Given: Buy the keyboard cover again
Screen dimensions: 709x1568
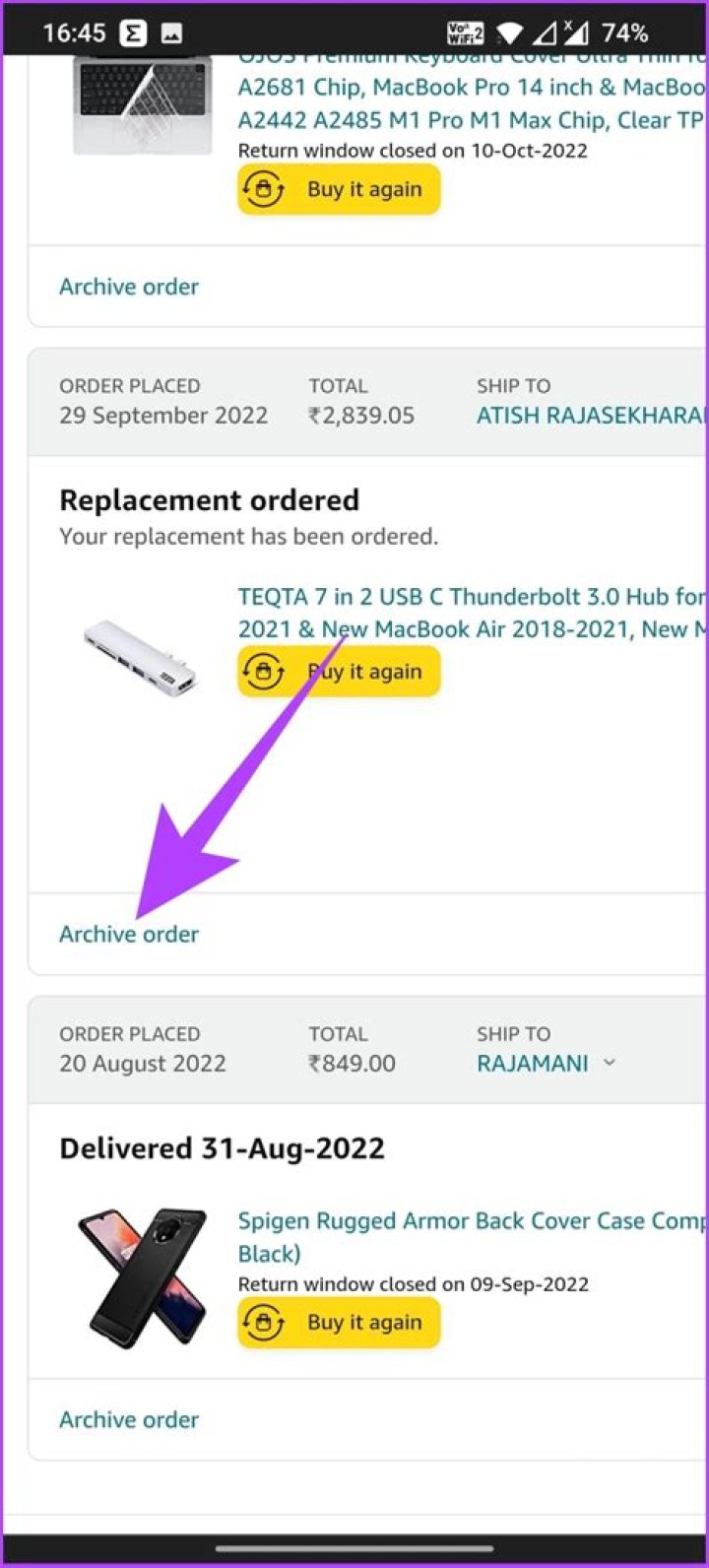Looking at the screenshot, I should [x=339, y=189].
